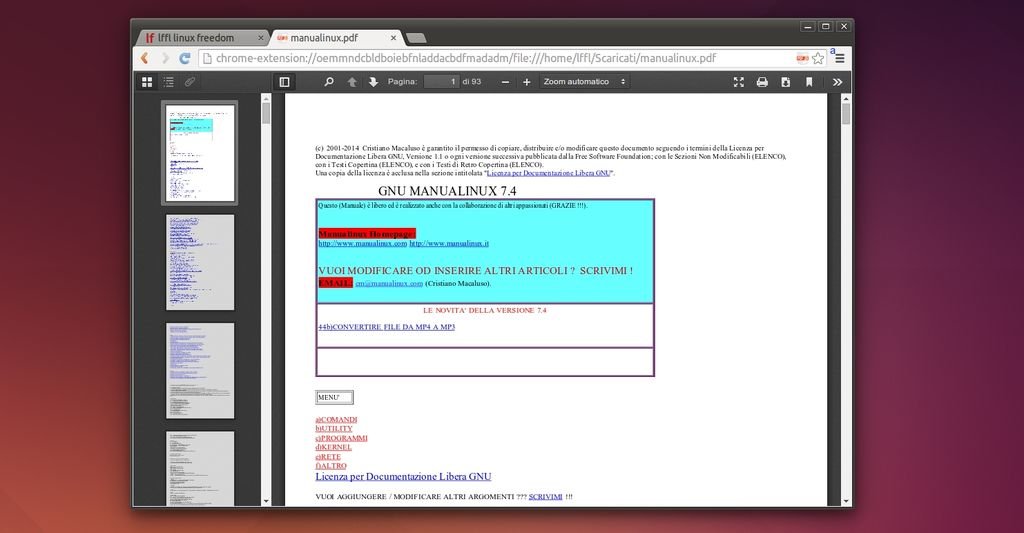Image resolution: width=1024 pixels, height=533 pixels.
Task: Open the Chrome hamburger menu
Action: tap(840, 58)
